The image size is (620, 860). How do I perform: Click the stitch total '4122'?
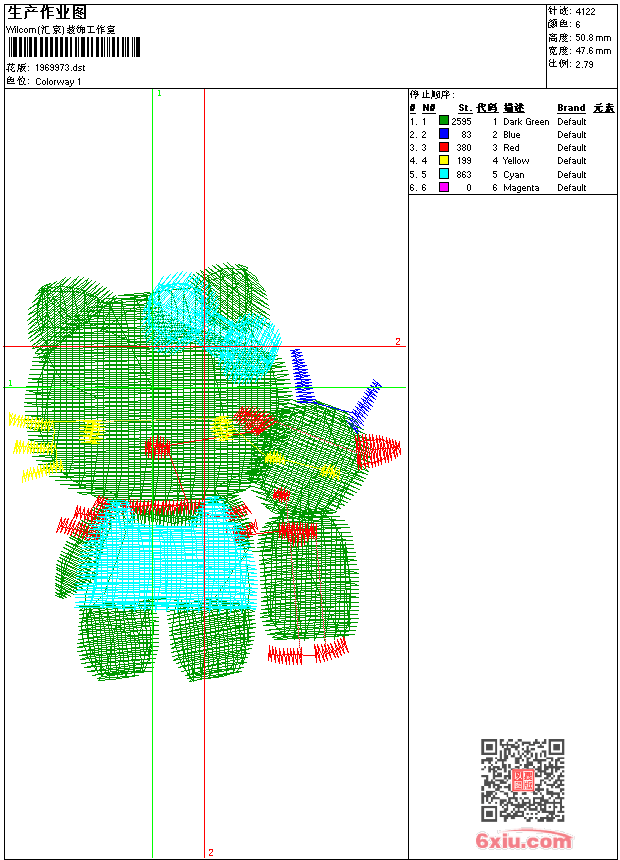pyautogui.click(x=585, y=12)
